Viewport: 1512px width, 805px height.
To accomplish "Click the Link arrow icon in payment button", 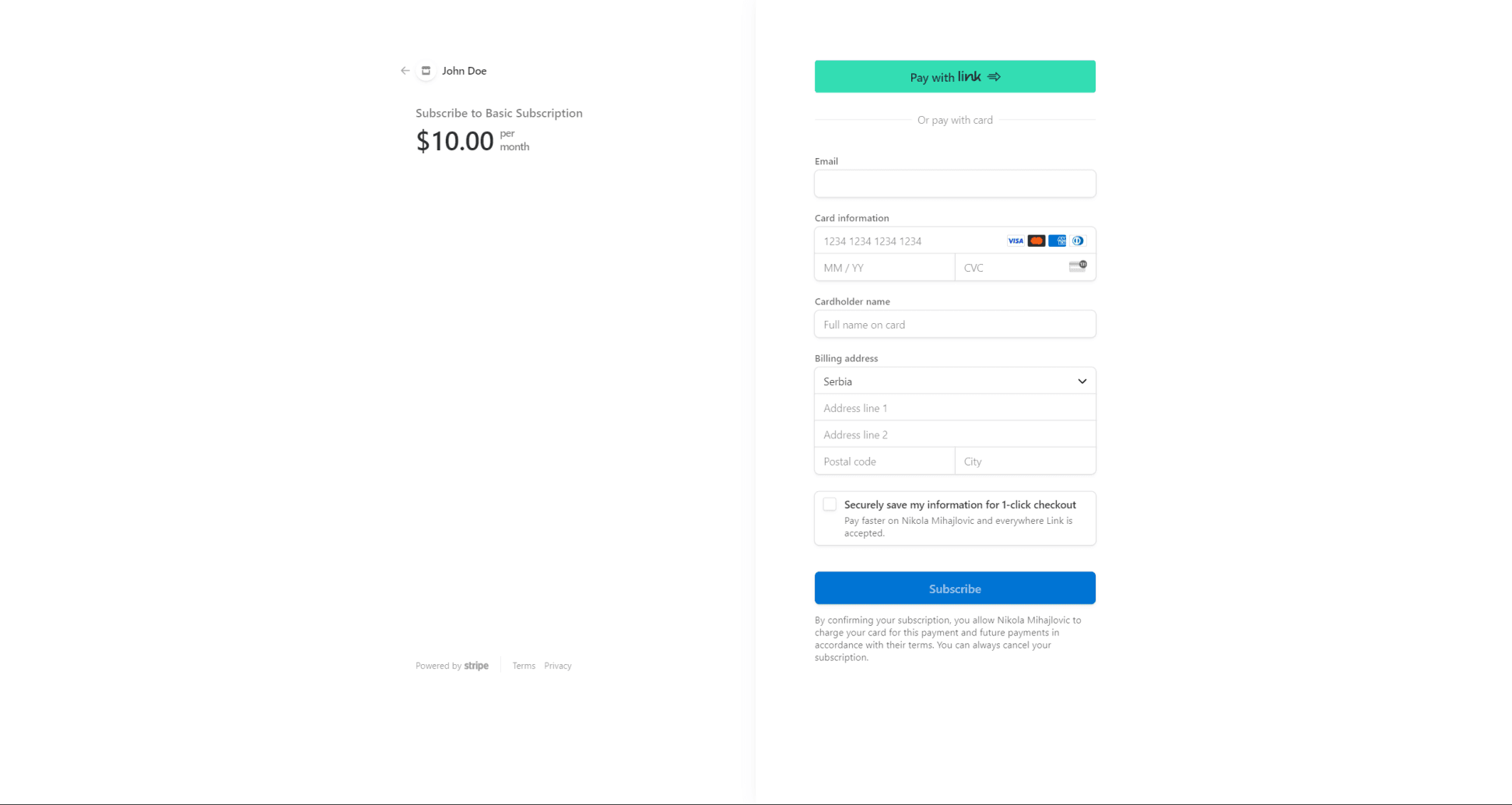I will click(x=994, y=76).
